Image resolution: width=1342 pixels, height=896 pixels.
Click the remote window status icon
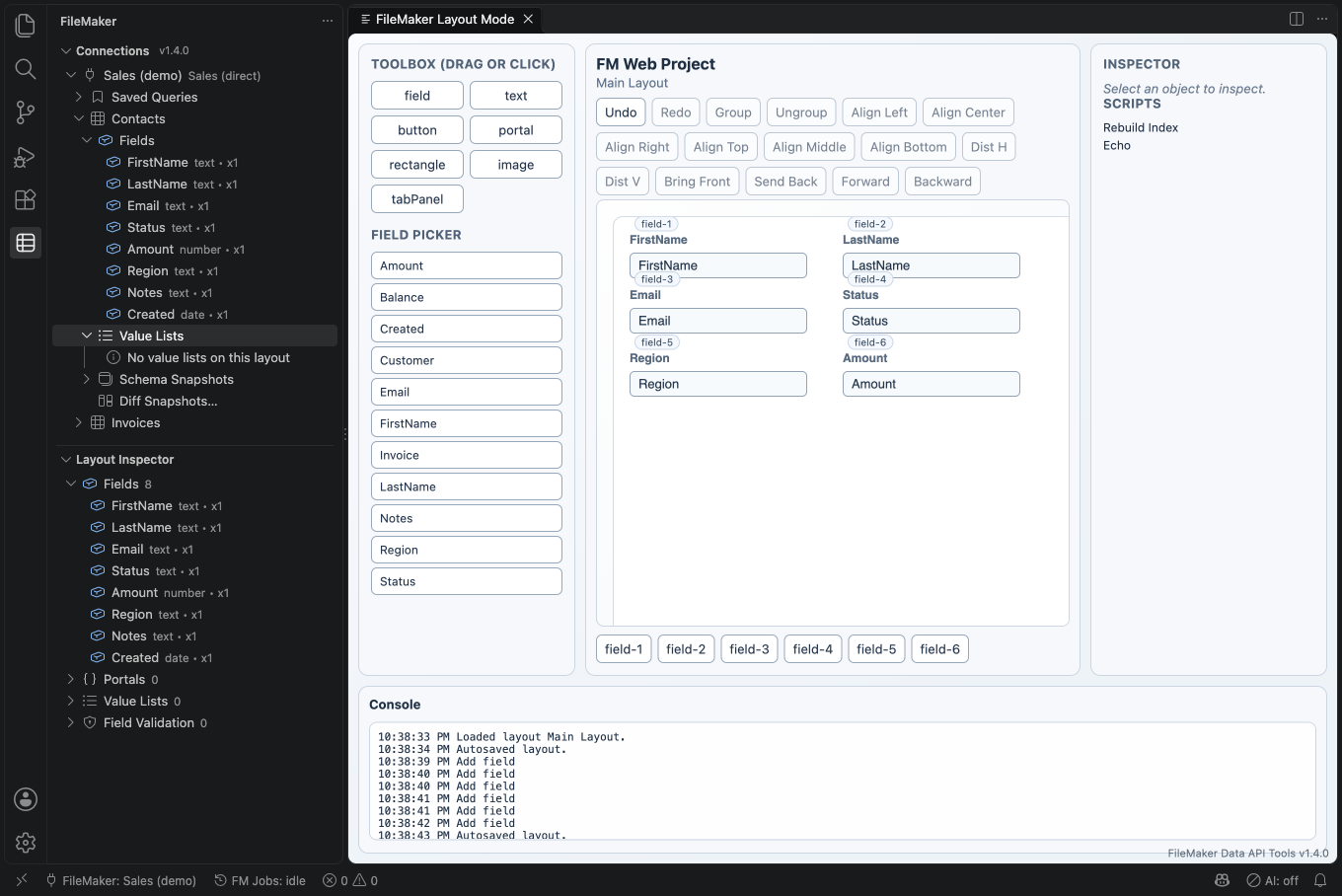22,880
